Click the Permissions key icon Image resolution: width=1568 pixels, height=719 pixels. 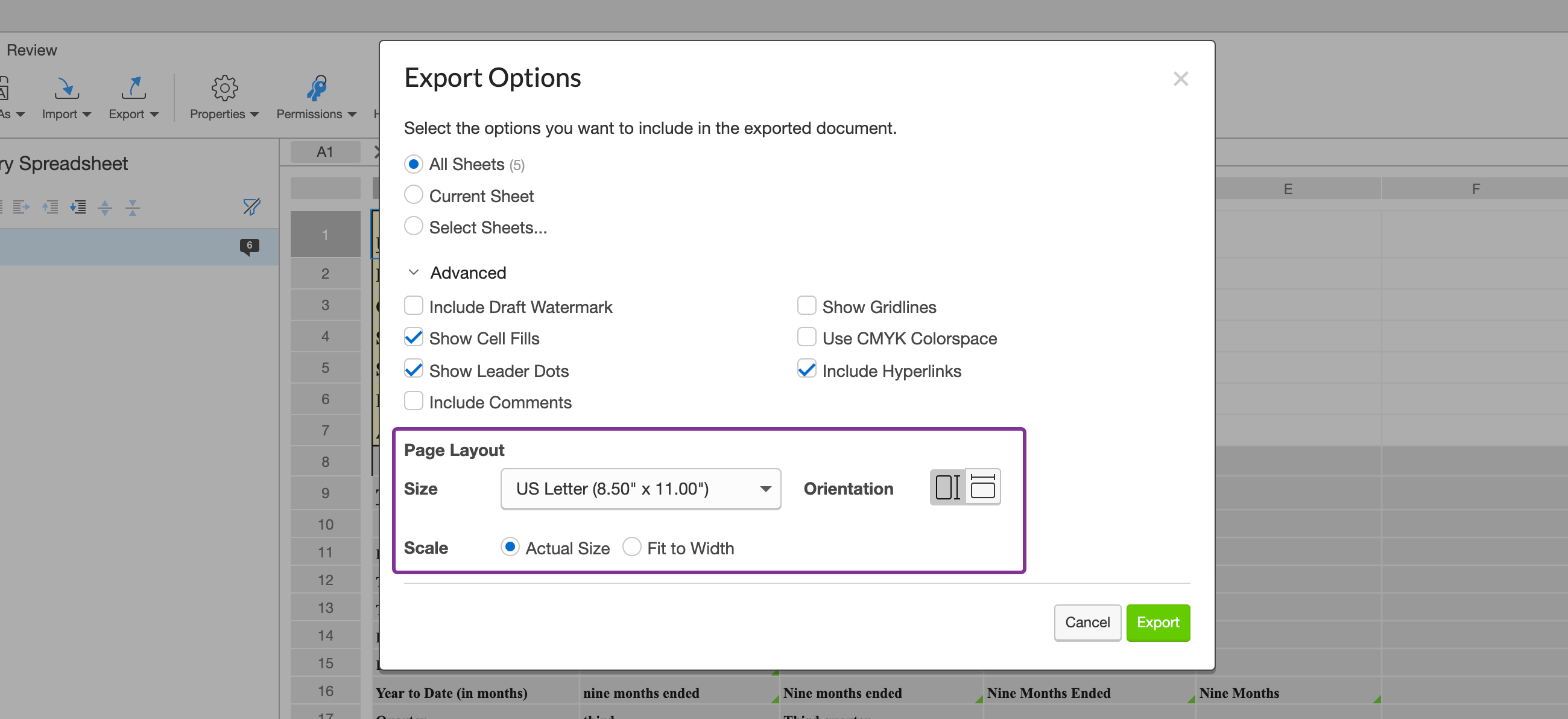point(317,88)
